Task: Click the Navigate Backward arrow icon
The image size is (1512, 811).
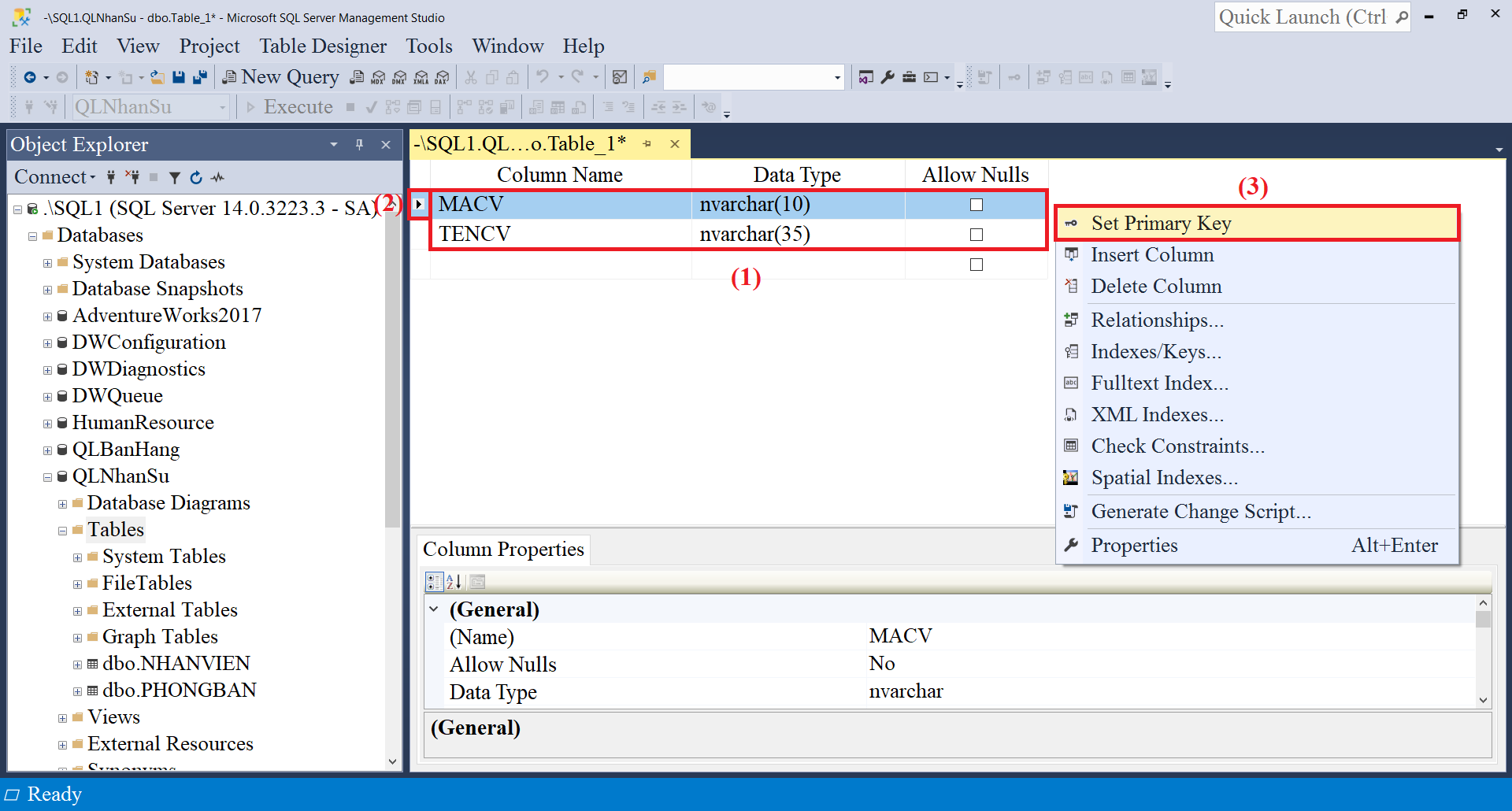Action: [30, 77]
